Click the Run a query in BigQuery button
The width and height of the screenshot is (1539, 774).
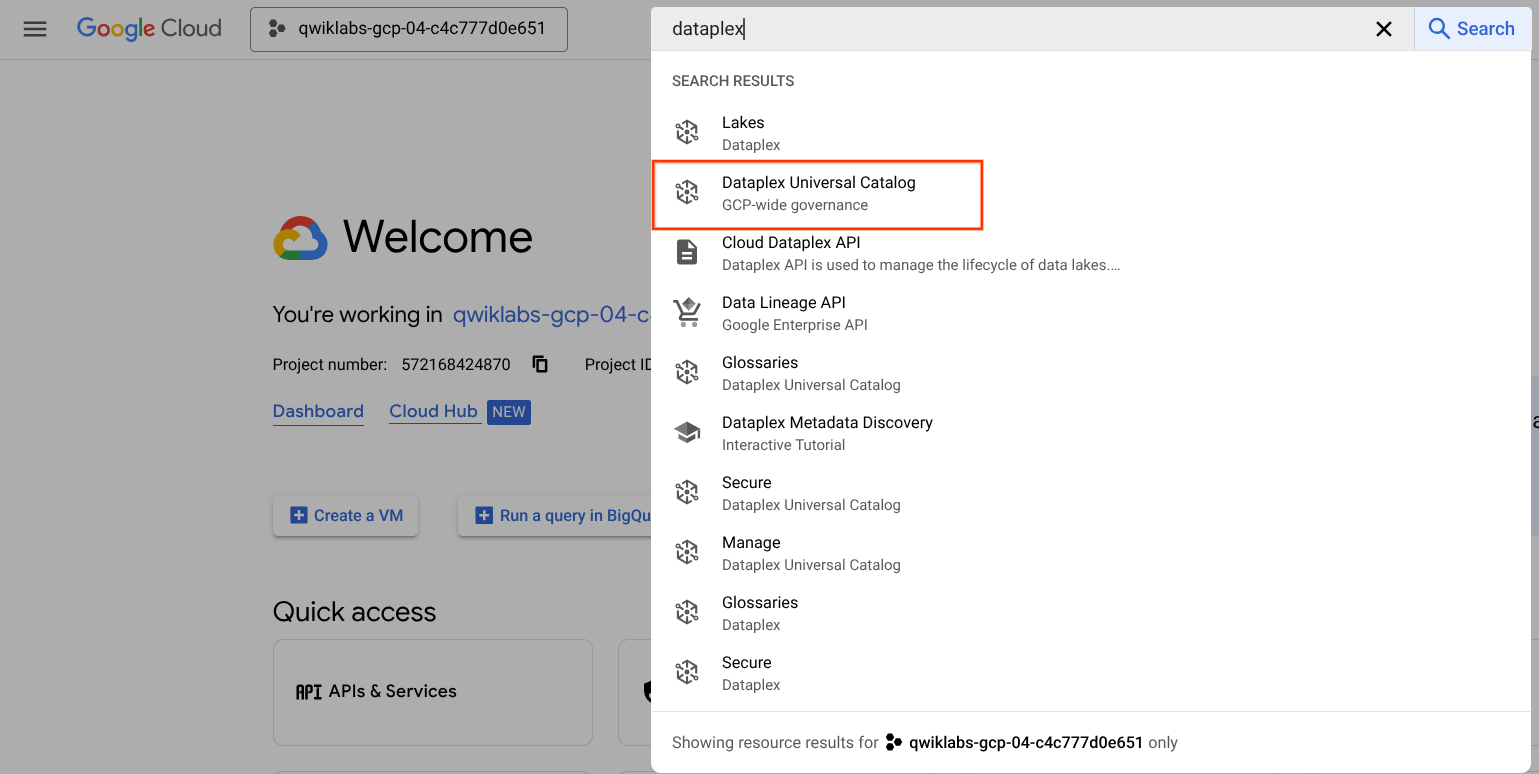pos(555,516)
